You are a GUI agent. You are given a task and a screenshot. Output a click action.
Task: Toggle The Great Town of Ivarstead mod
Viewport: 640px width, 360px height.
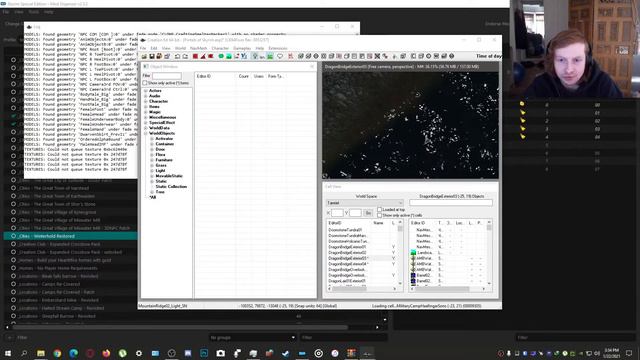(x=13, y=188)
